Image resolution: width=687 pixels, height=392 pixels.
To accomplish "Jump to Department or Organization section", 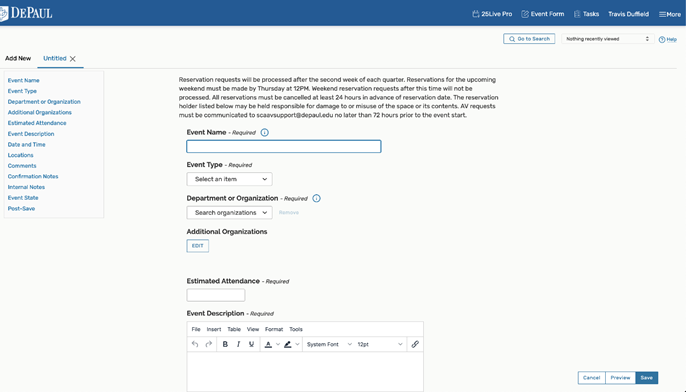I will coord(44,102).
